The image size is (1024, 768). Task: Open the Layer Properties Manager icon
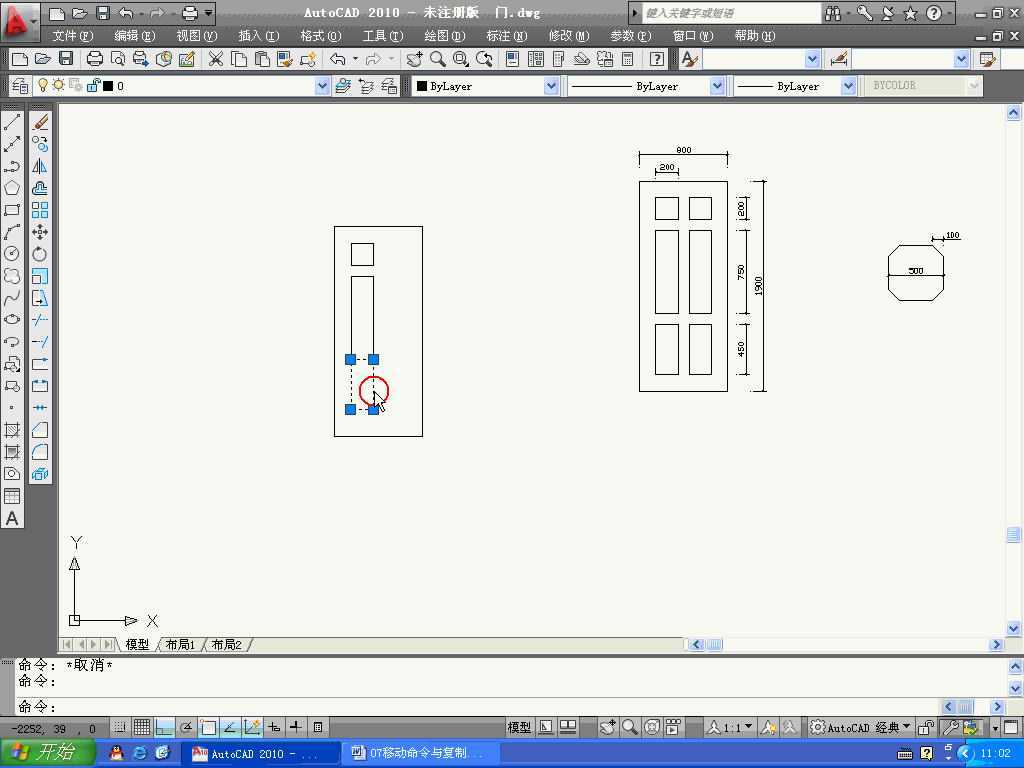click(x=20, y=86)
